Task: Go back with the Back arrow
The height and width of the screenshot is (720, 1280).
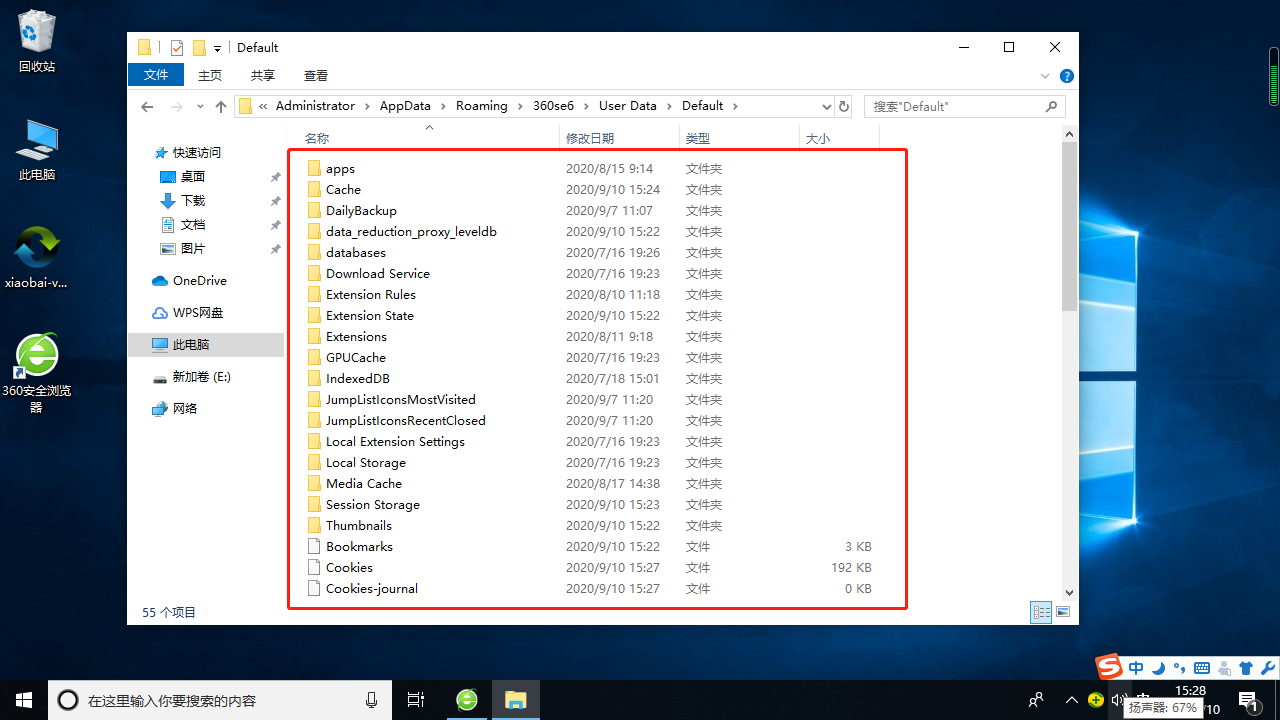Action: tap(147, 106)
